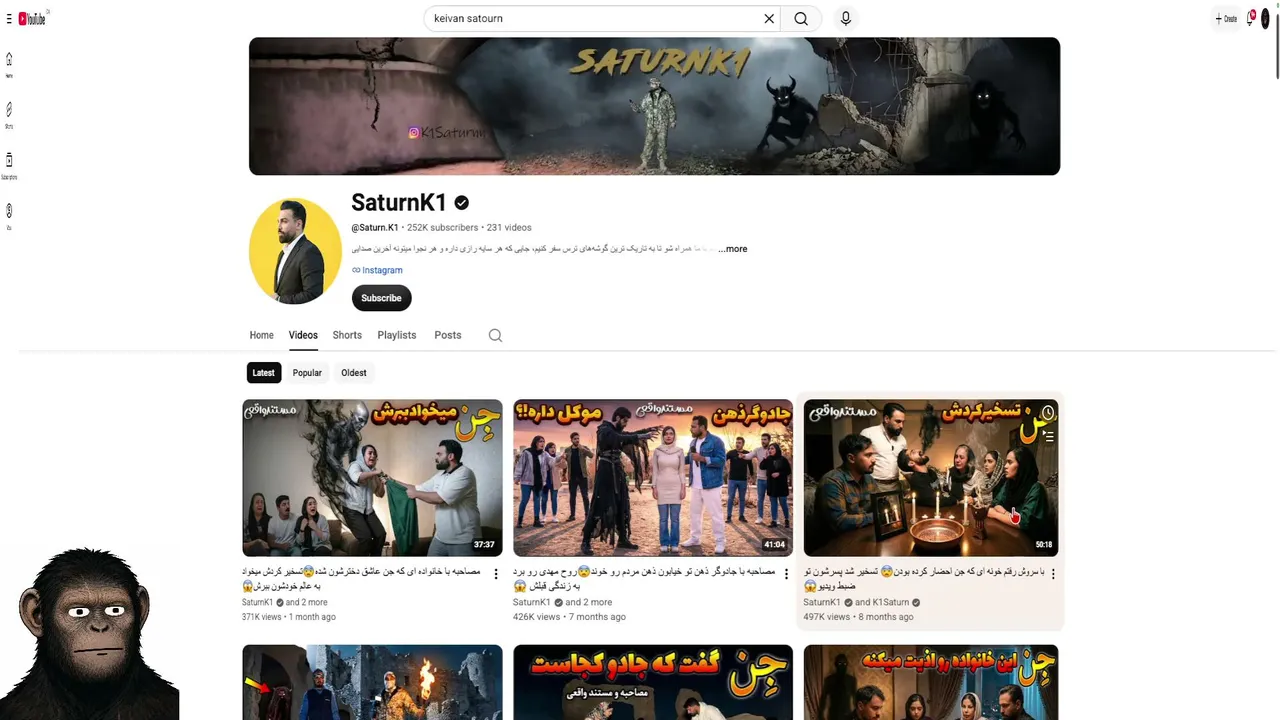Search within the channel using the magnifier

[x=495, y=335]
